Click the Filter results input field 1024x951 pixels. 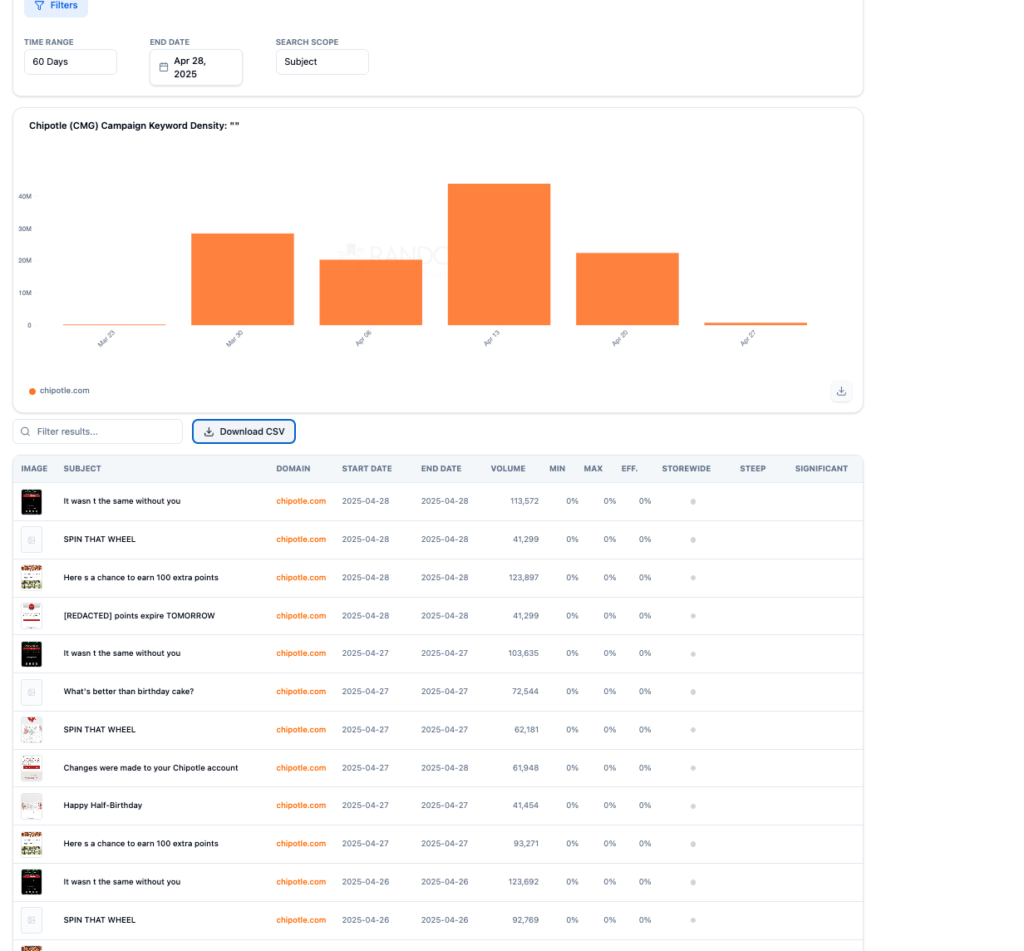(105, 432)
